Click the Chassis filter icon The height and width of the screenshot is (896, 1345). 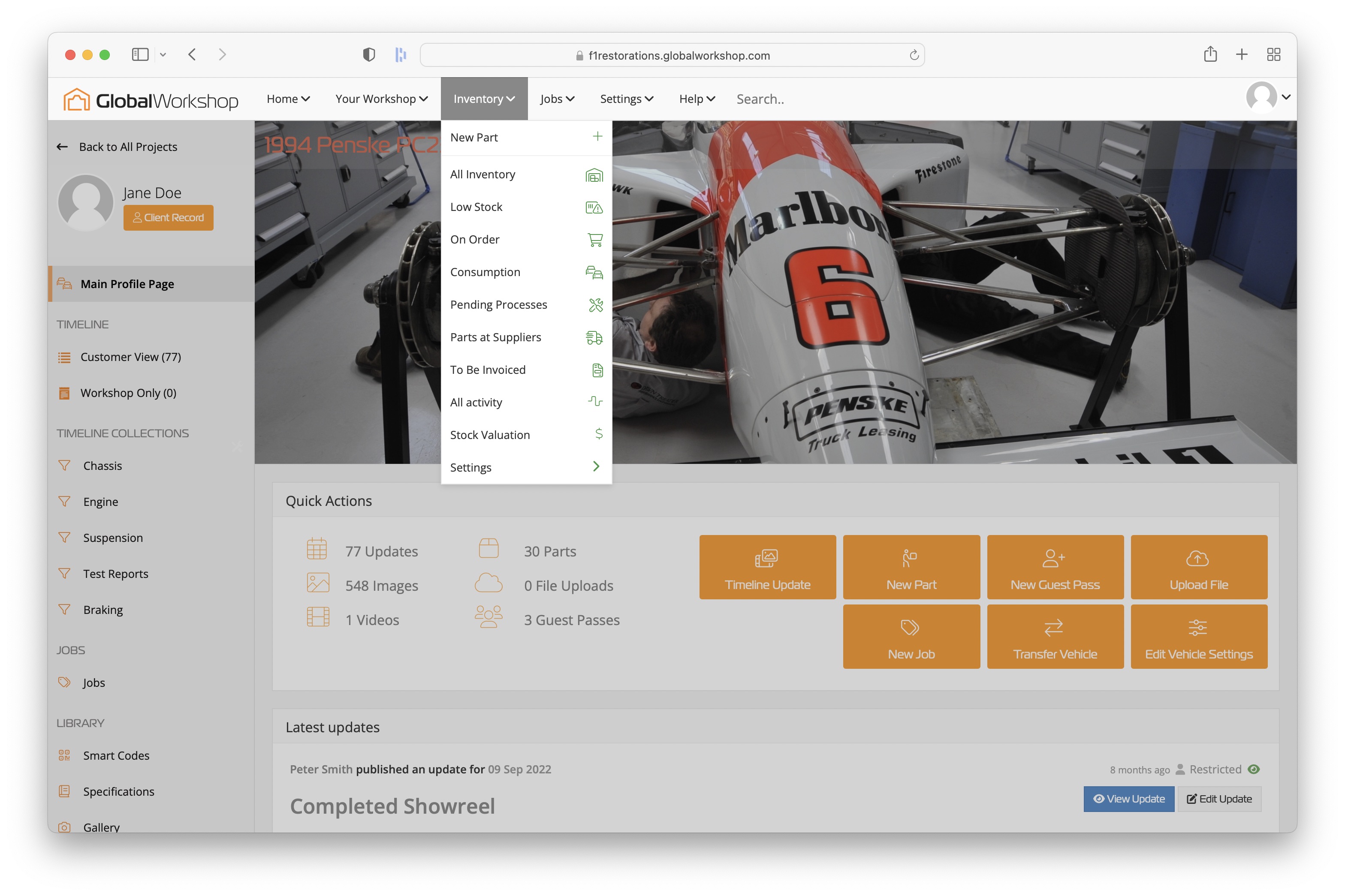pyautogui.click(x=64, y=466)
